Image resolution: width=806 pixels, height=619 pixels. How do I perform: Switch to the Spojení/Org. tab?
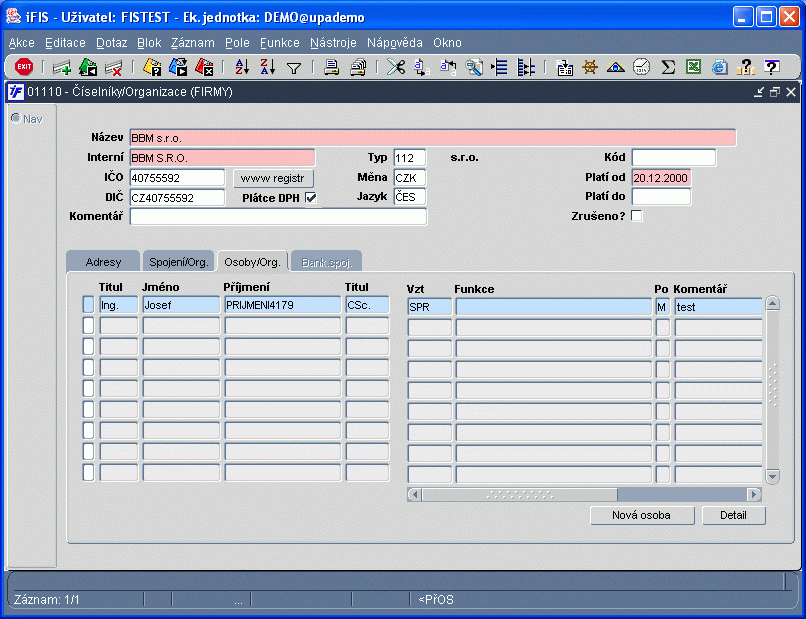178,262
